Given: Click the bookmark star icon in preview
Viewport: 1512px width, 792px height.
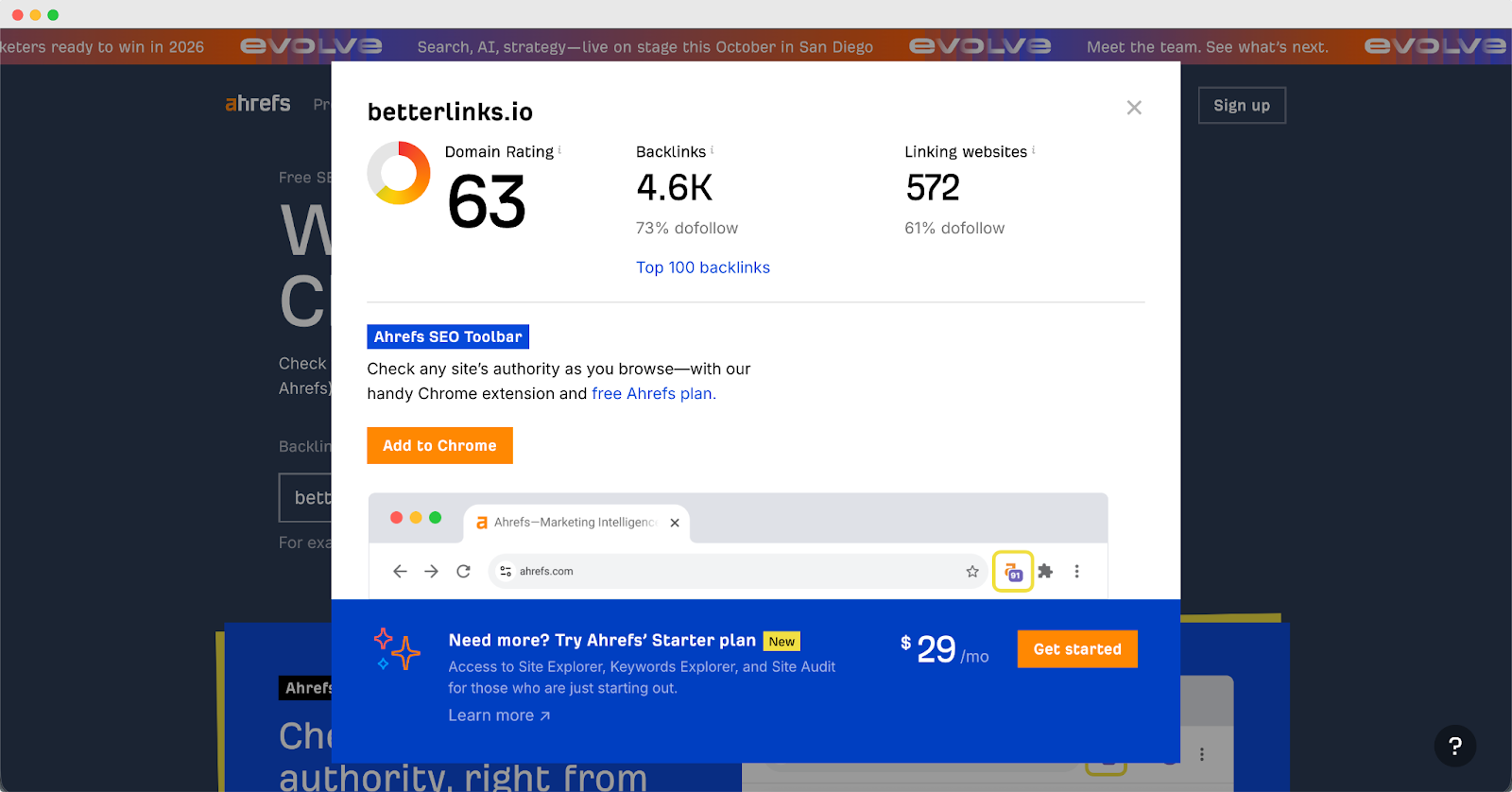Looking at the screenshot, I should 972,571.
